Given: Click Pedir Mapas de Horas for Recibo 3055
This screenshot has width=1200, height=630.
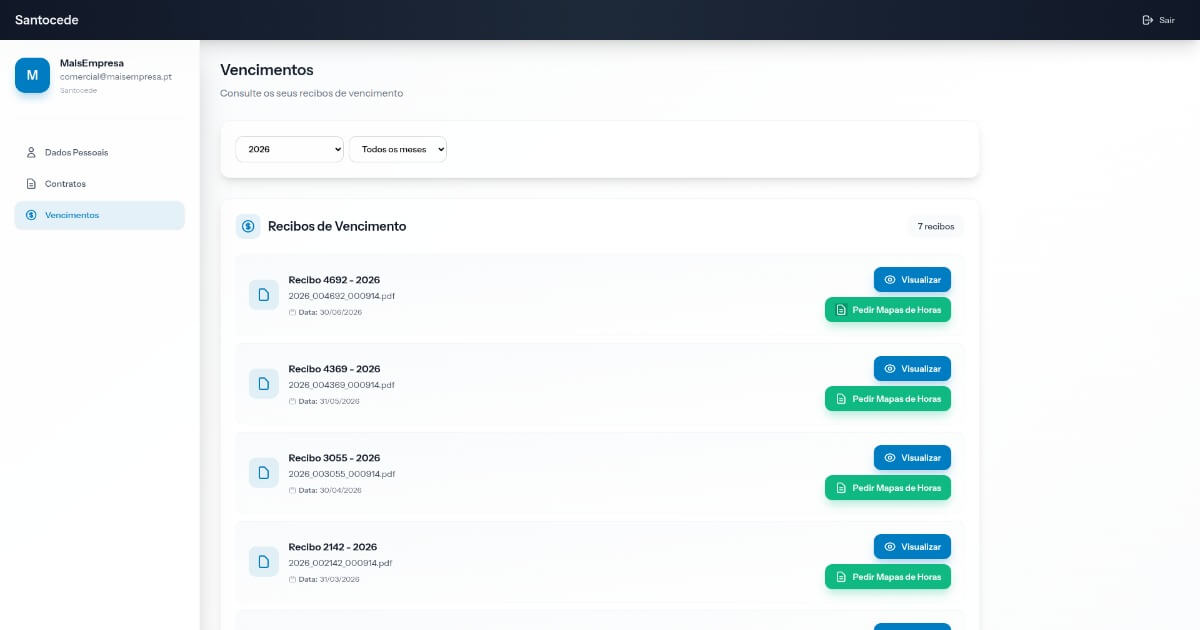Looking at the screenshot, I should point(888,488).
